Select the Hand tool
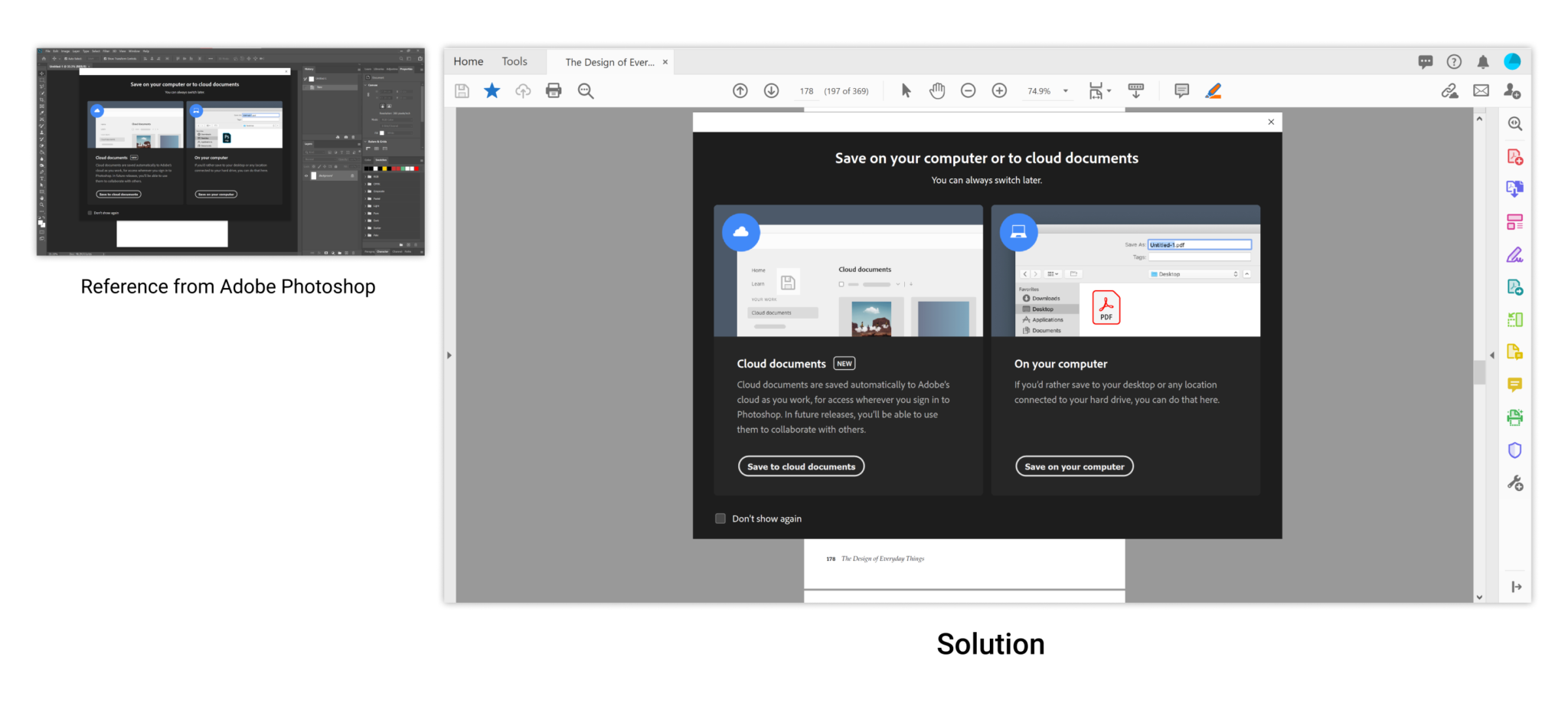The height and width of the screenshot is (723, 1568). point(937,90)
